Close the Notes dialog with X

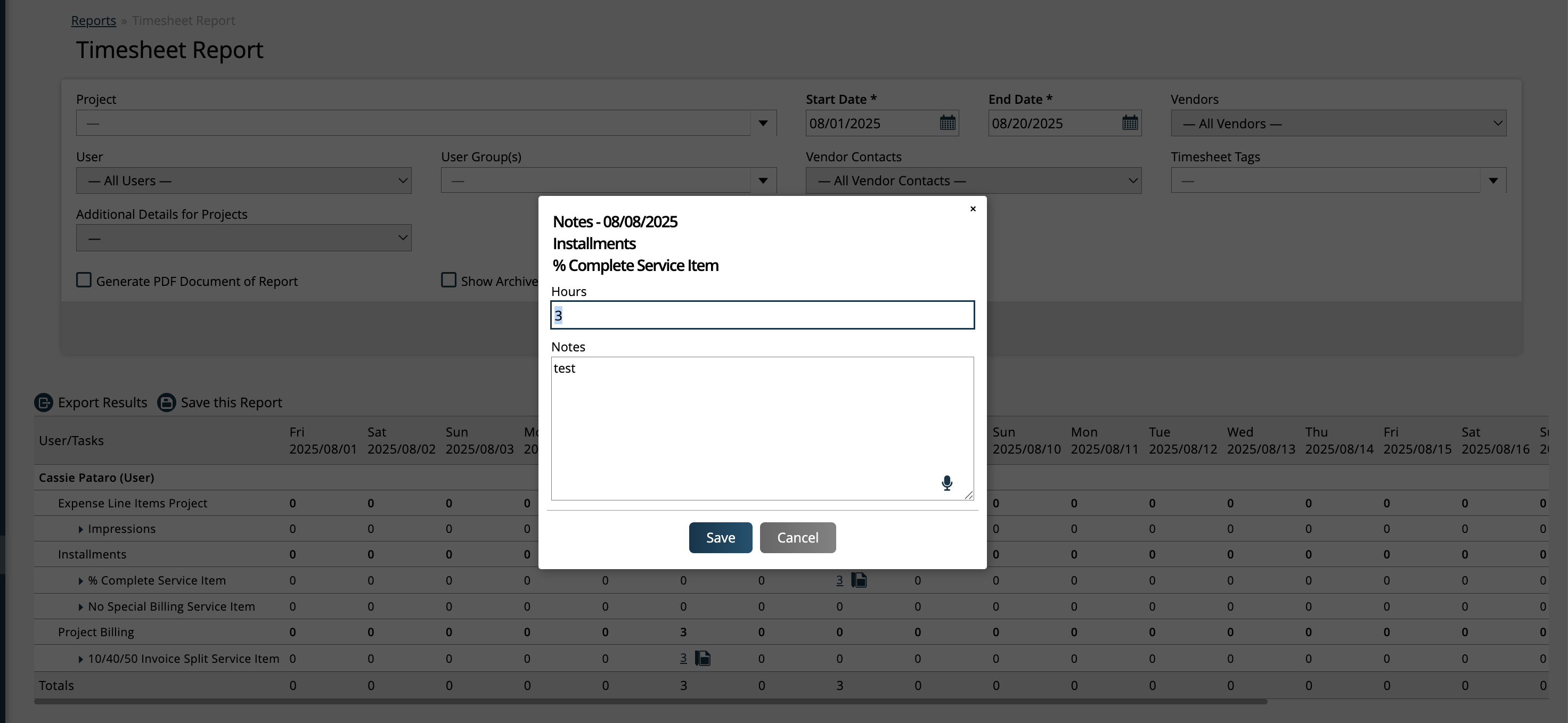[973, 209]
